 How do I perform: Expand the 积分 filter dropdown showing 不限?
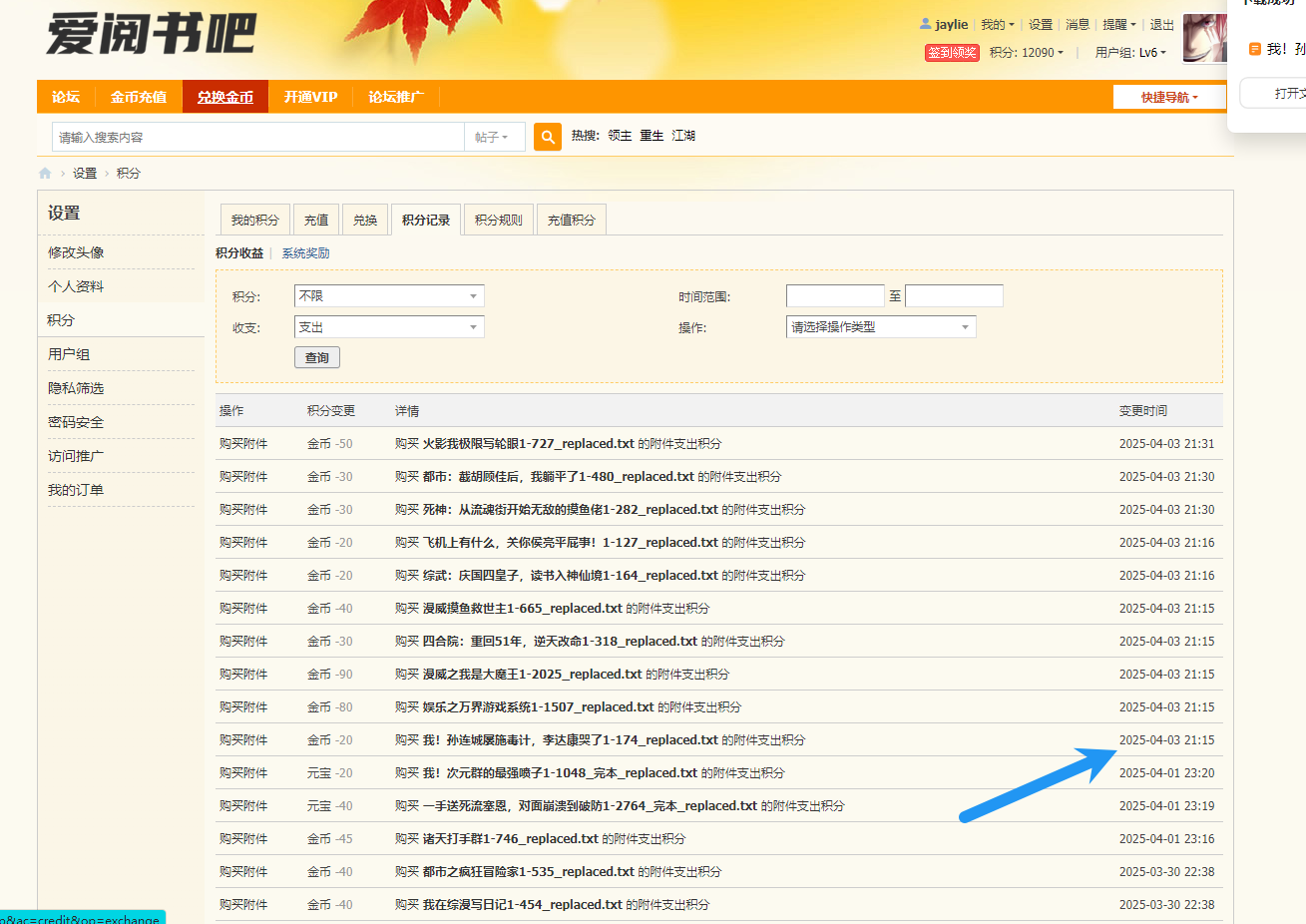pyautogui.click(x=389, y=296)
